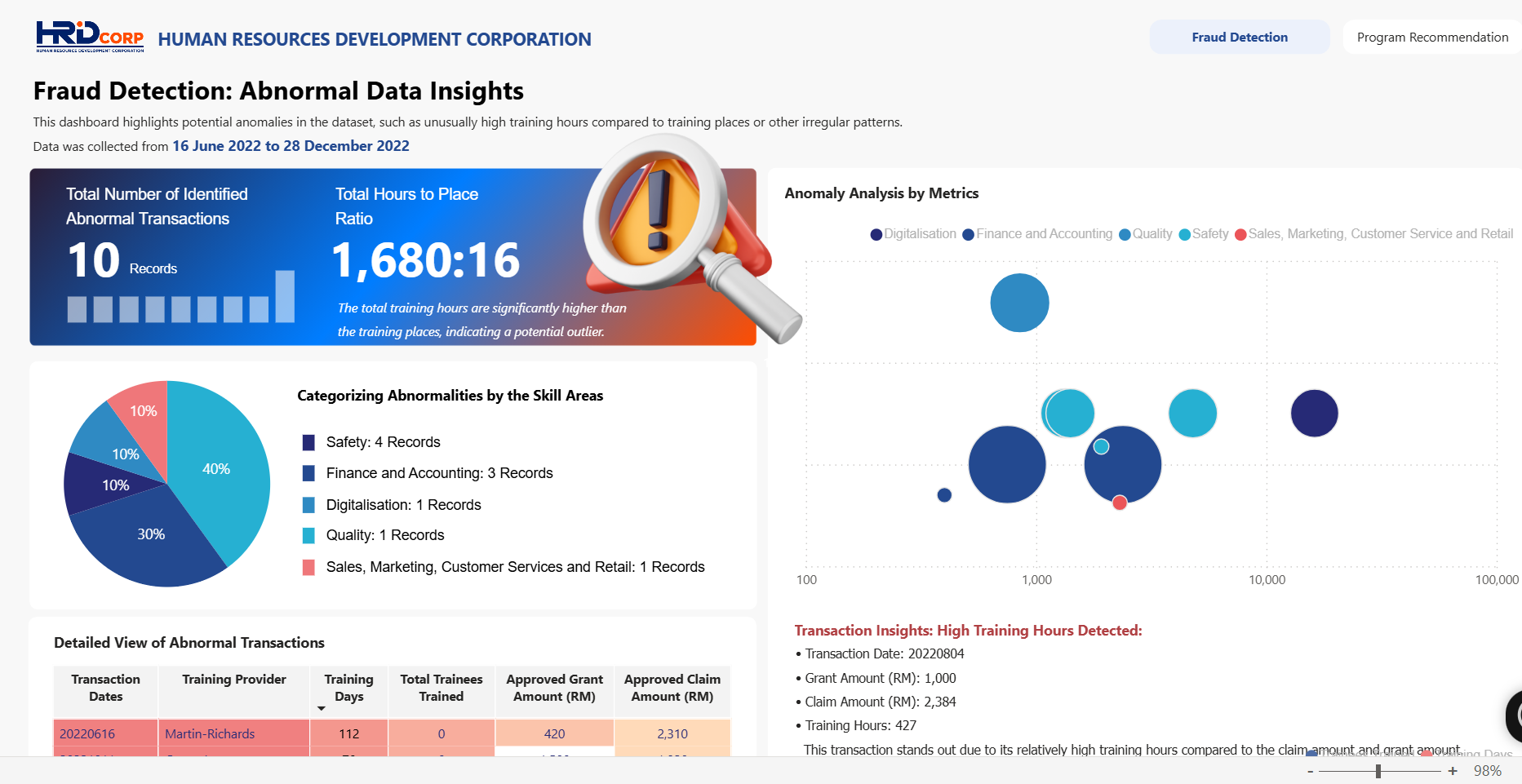The height and width of the screenshot is (784, 1522).
Task: Sort by the Transaction Dates column header
Action: 105,688
